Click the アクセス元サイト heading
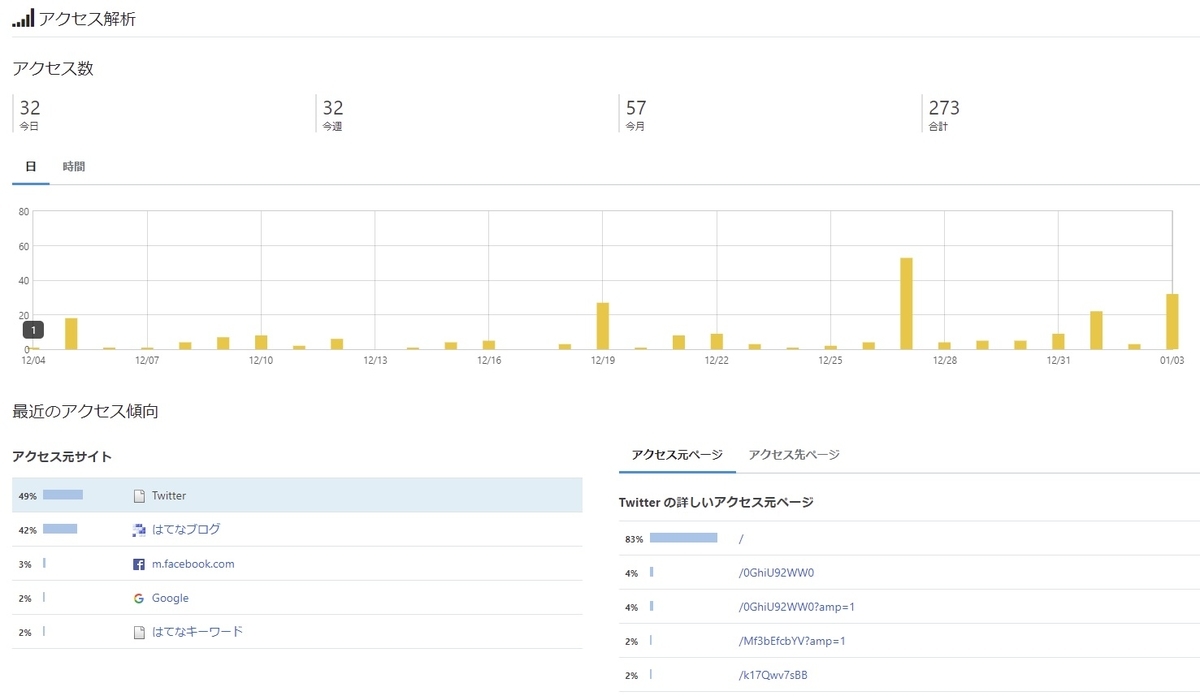1200x696 pixels. point(62,457)
